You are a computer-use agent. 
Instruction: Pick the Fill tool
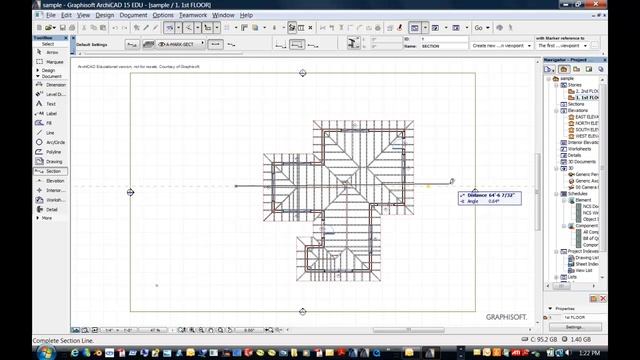click(x=51, y=123)
